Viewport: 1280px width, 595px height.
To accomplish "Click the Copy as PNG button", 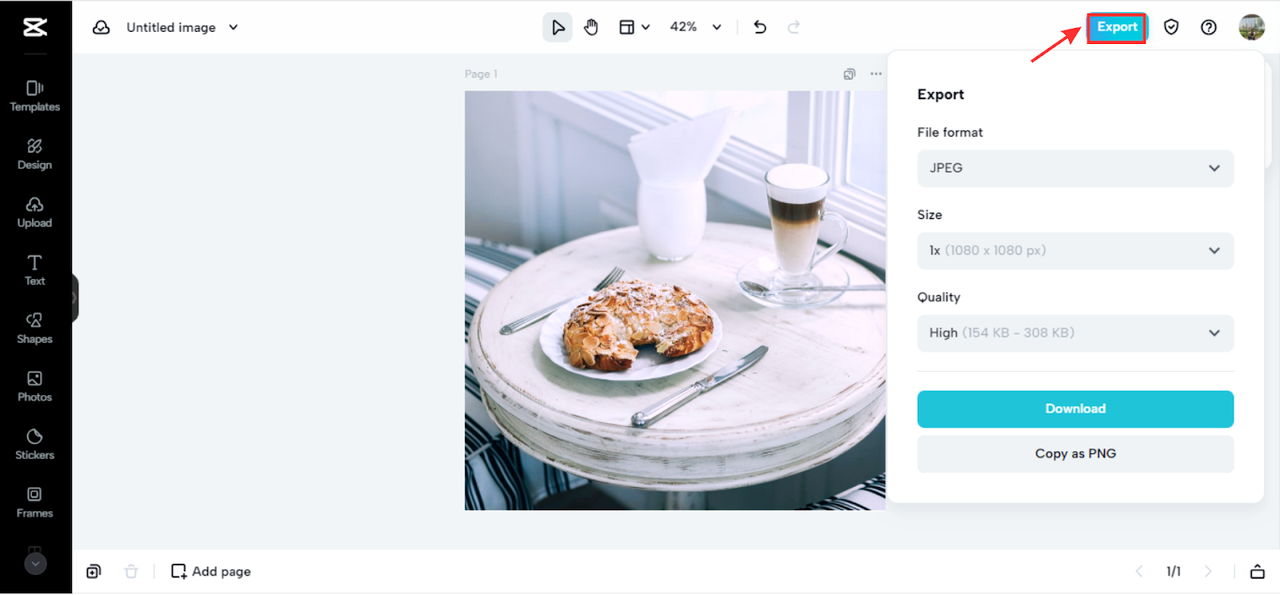I will pyautogui.click(x=1075, y=454).
